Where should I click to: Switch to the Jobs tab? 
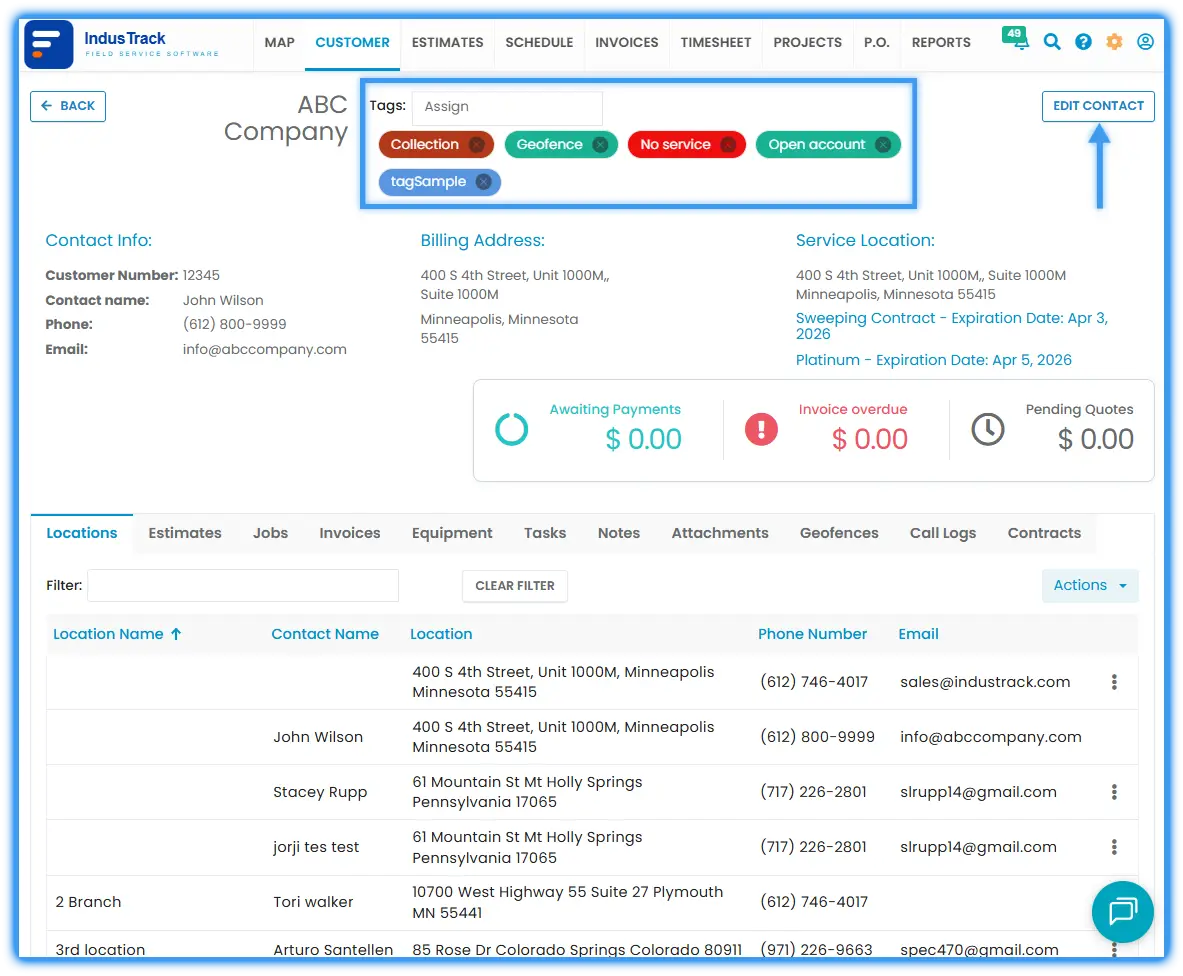(x=270, y=533)
